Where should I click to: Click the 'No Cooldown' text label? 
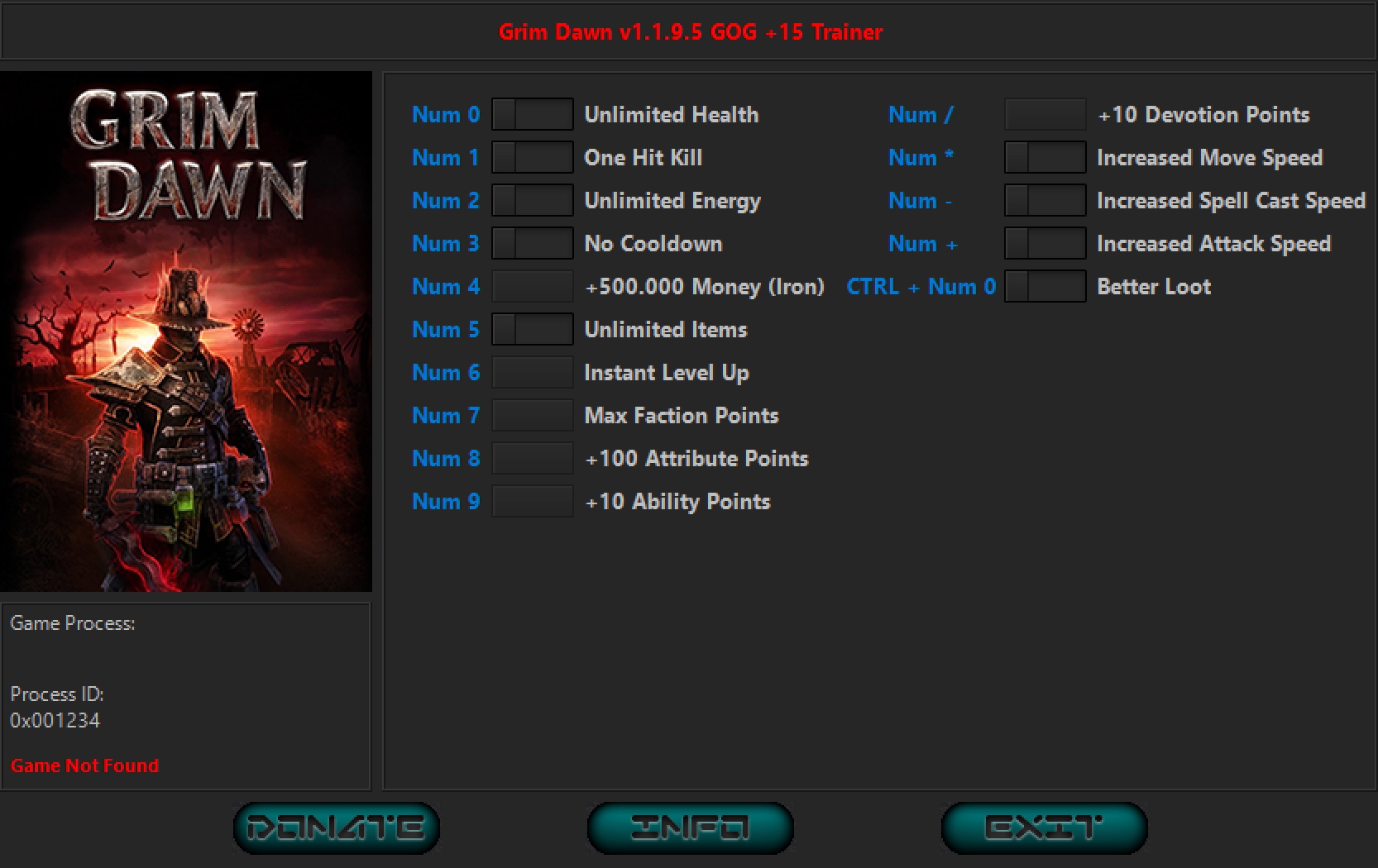coord(653,244)
